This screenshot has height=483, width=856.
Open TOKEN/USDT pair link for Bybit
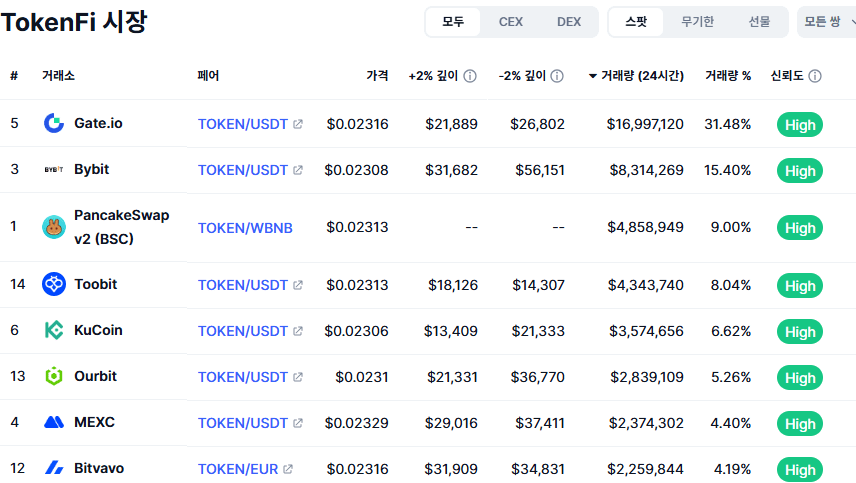(x=242, y=170)
